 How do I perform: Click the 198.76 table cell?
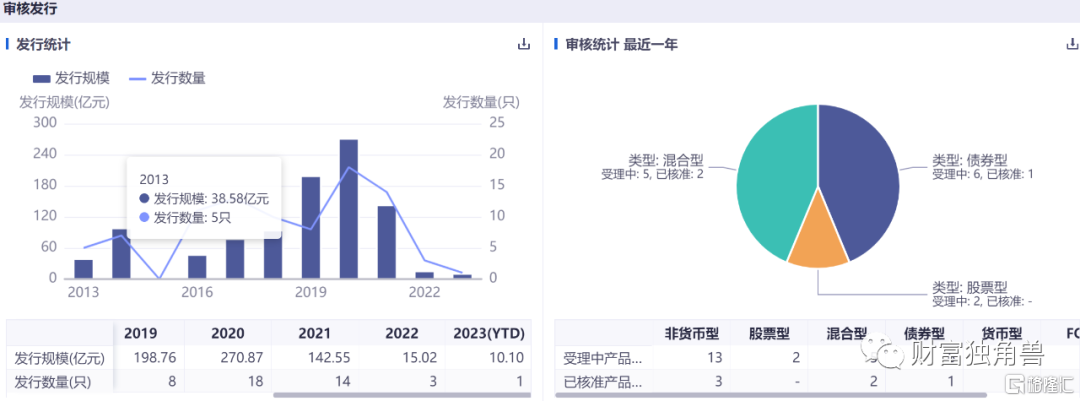[x=157, y=358]
